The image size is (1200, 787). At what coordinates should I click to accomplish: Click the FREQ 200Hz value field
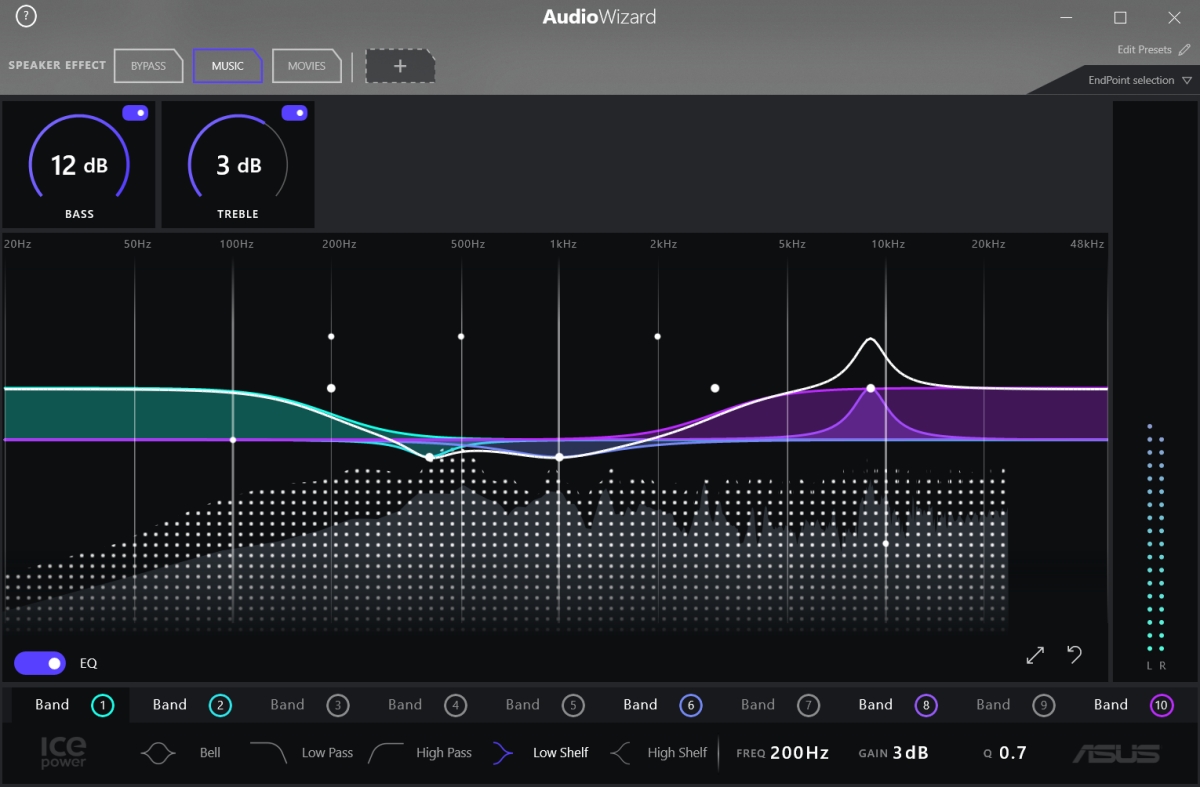point(798,753)
